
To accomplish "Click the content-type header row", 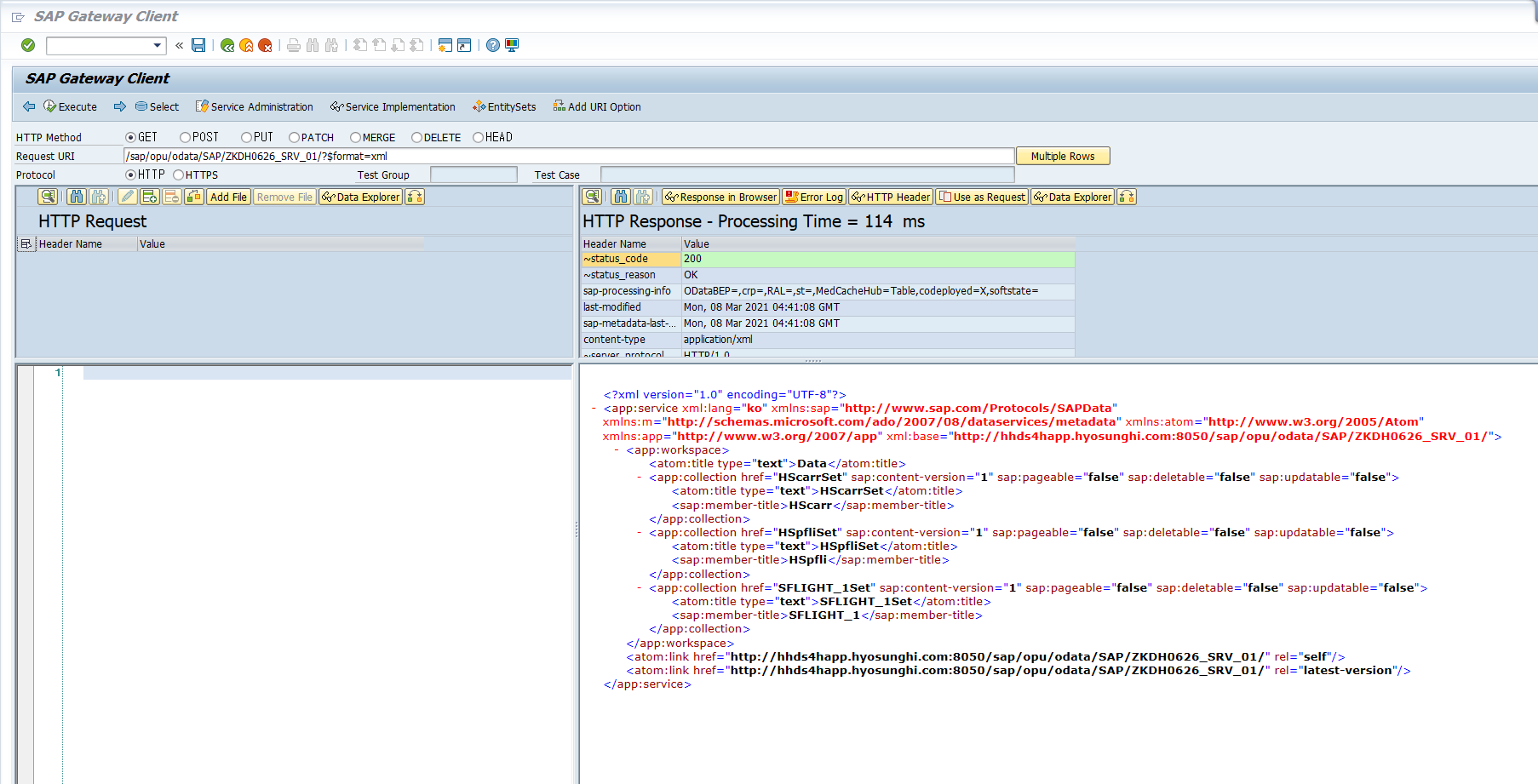I will 828,340.
